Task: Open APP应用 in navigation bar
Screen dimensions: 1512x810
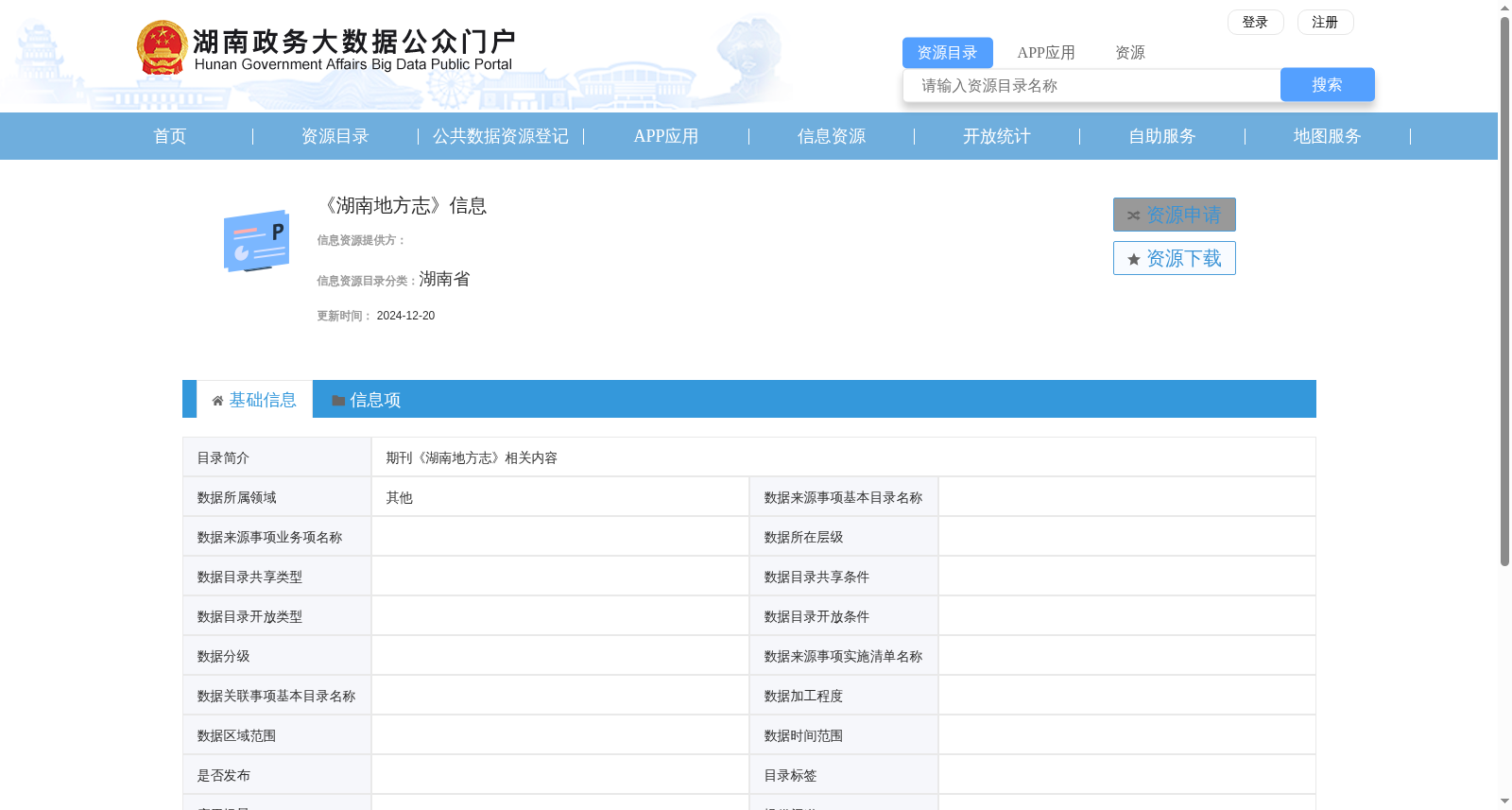Action: (666, 136)
